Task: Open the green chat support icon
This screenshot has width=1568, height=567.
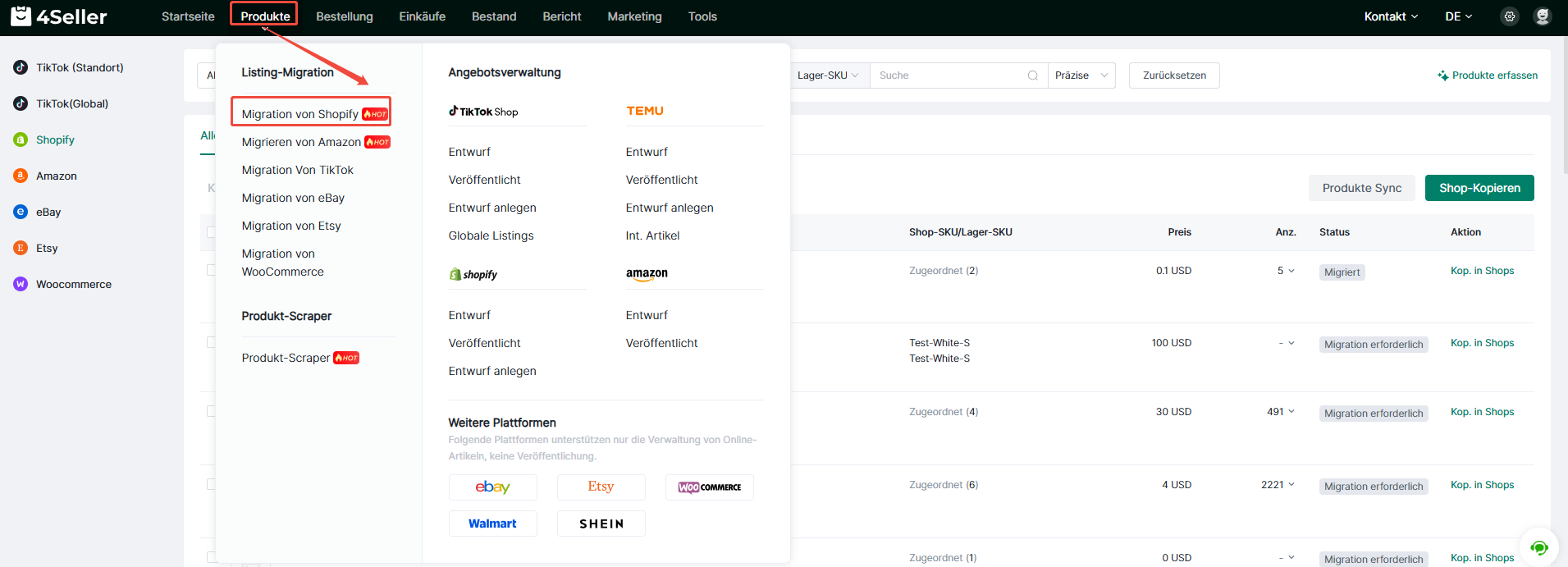Action: pos(1539,547)
